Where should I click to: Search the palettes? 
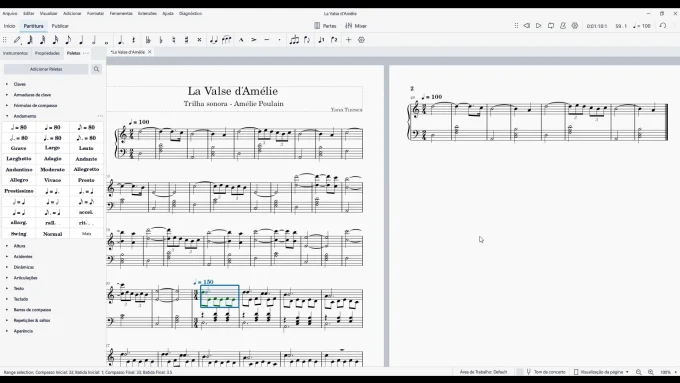96,69
